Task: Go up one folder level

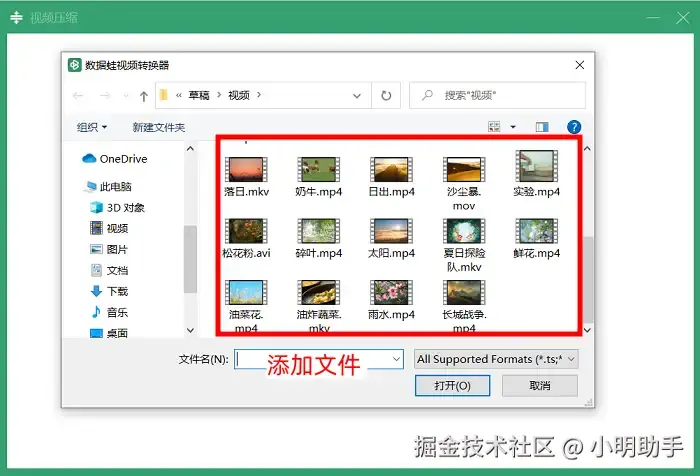Action: 143,96
